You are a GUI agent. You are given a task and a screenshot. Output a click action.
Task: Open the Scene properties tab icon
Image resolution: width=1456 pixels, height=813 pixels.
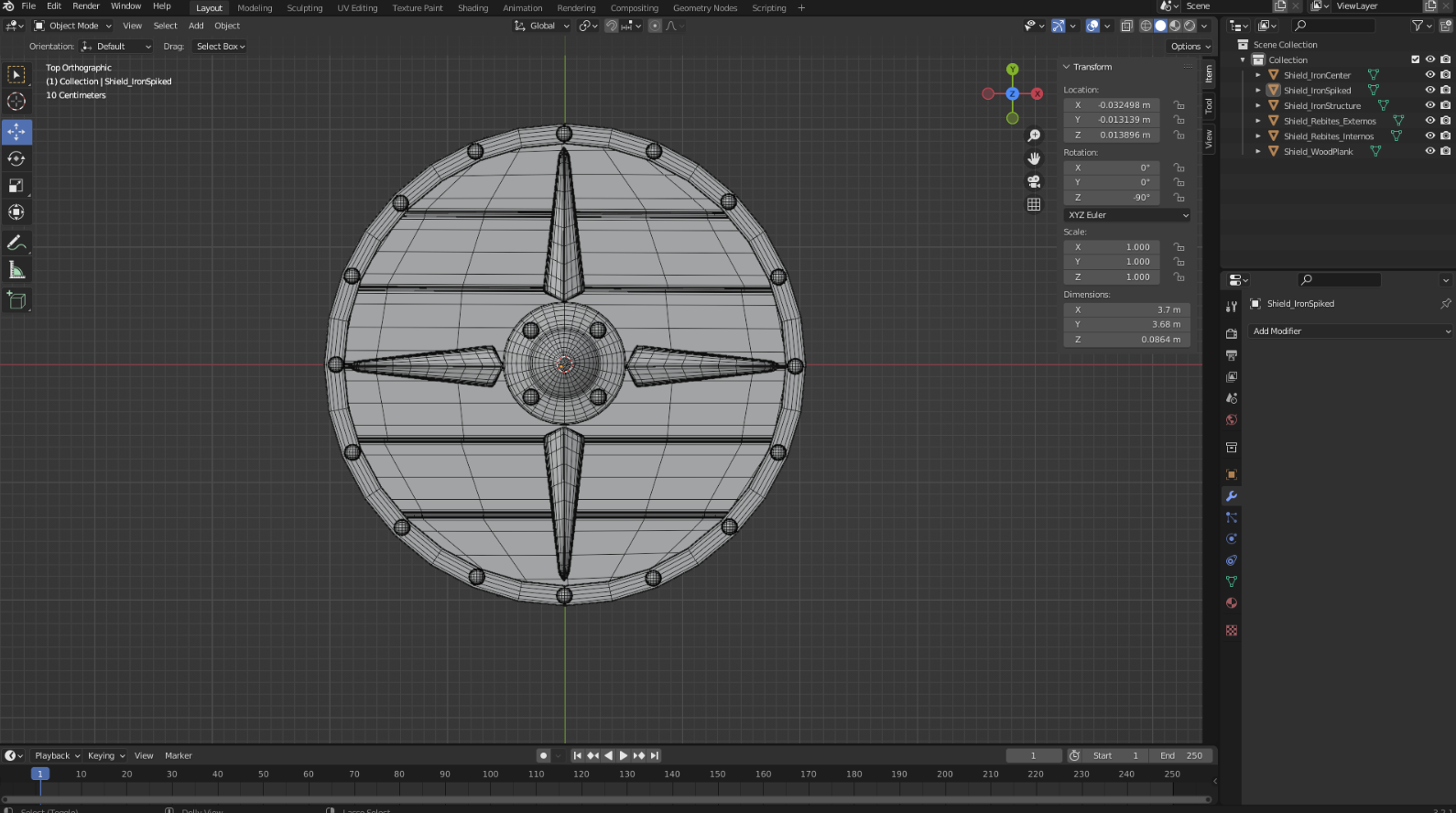tap(1232, 398)
